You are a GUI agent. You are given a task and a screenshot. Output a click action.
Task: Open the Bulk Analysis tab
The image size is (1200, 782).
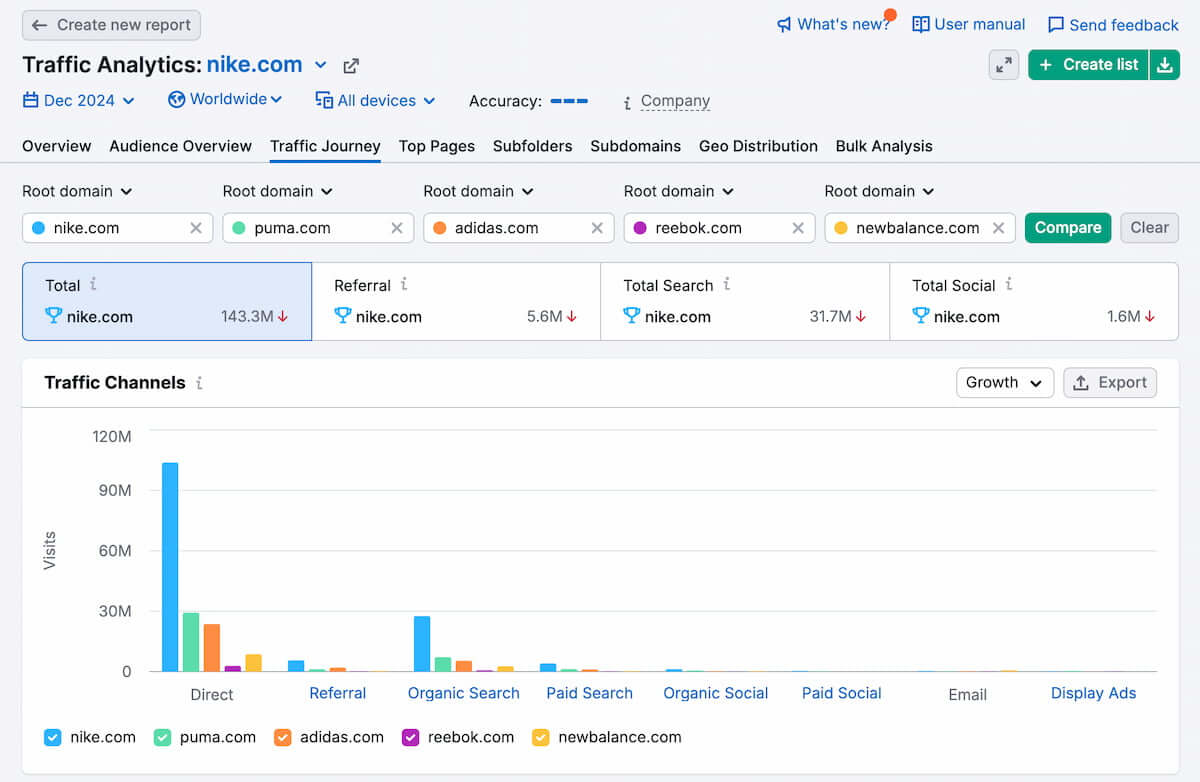[884, 146]
